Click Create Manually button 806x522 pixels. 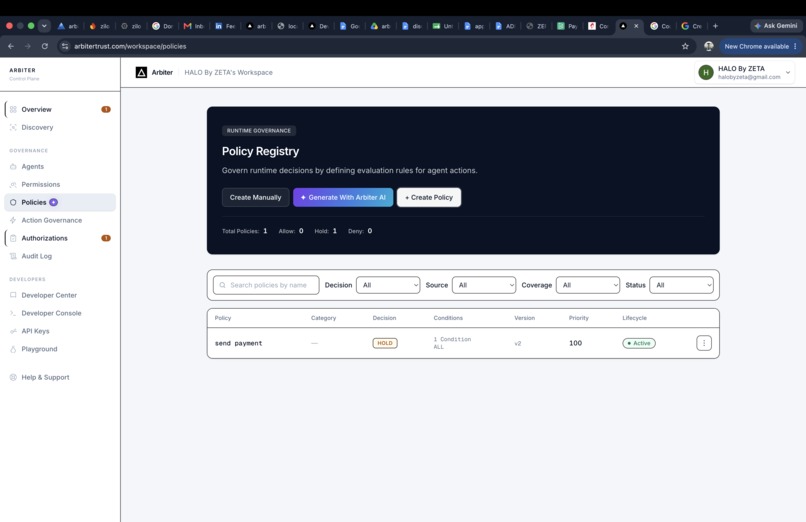255,197
